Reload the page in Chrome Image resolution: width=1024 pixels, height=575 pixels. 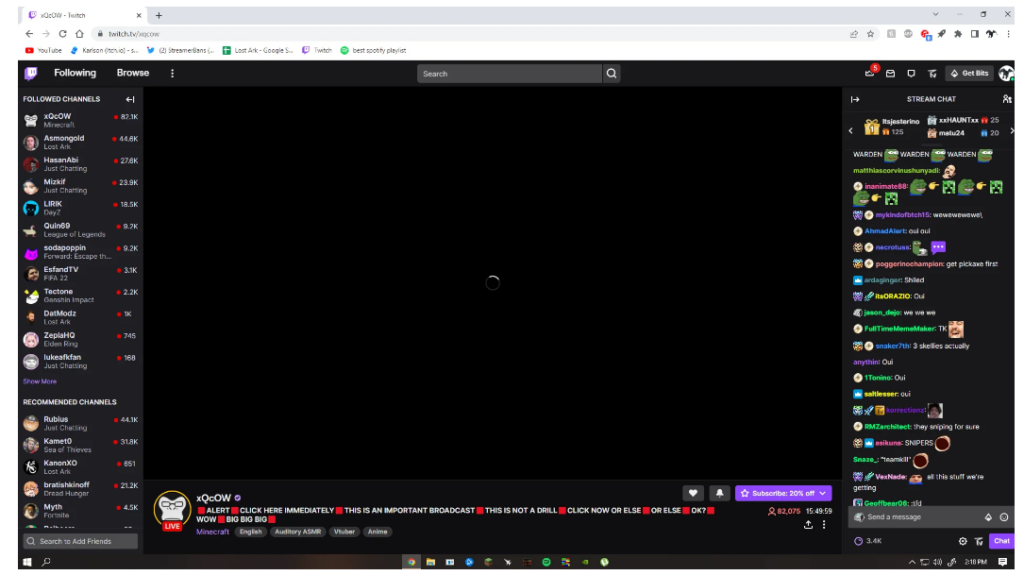[63, 34]
